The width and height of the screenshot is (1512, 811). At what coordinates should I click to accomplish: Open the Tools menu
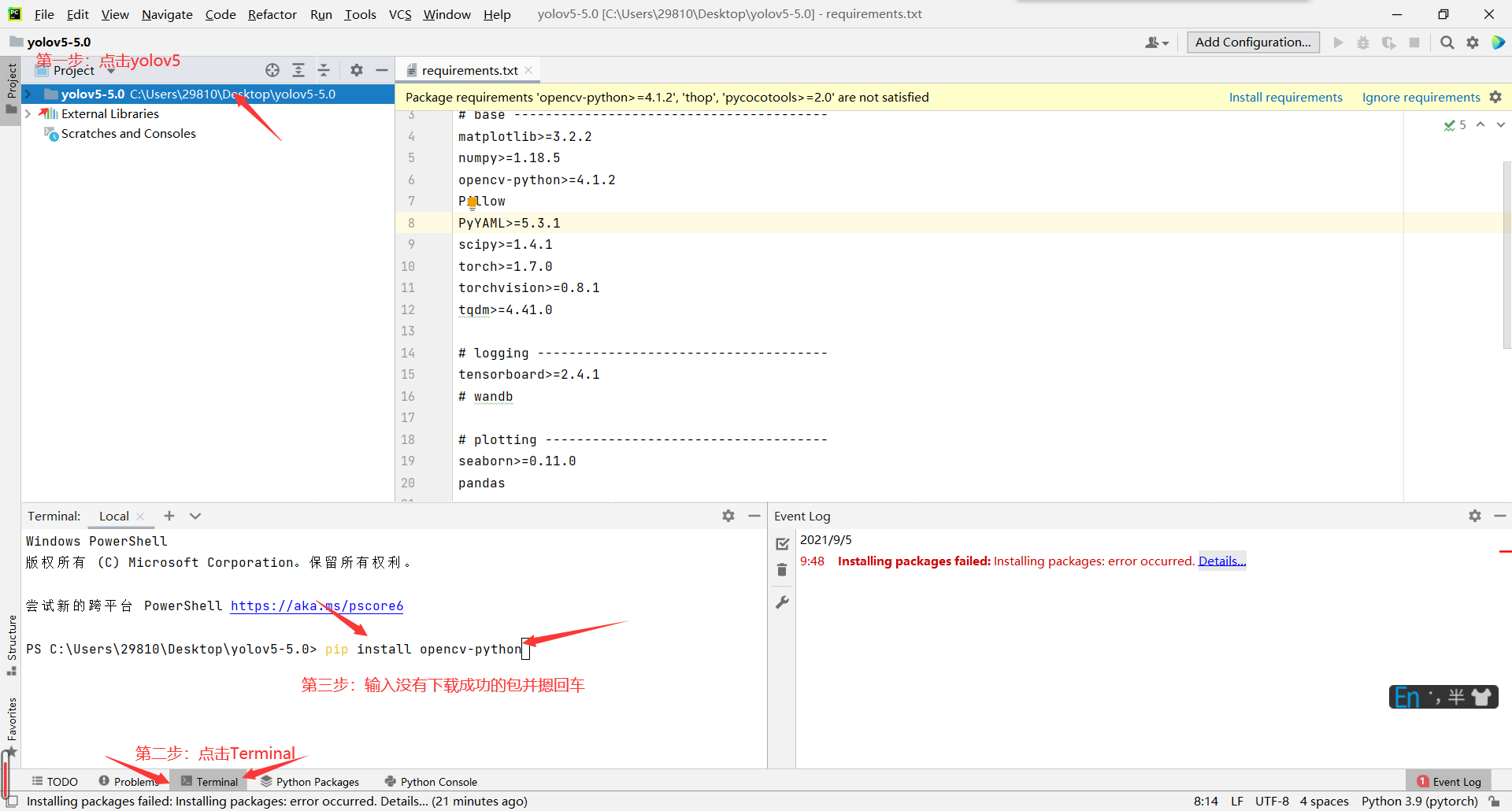coord(360,14)
